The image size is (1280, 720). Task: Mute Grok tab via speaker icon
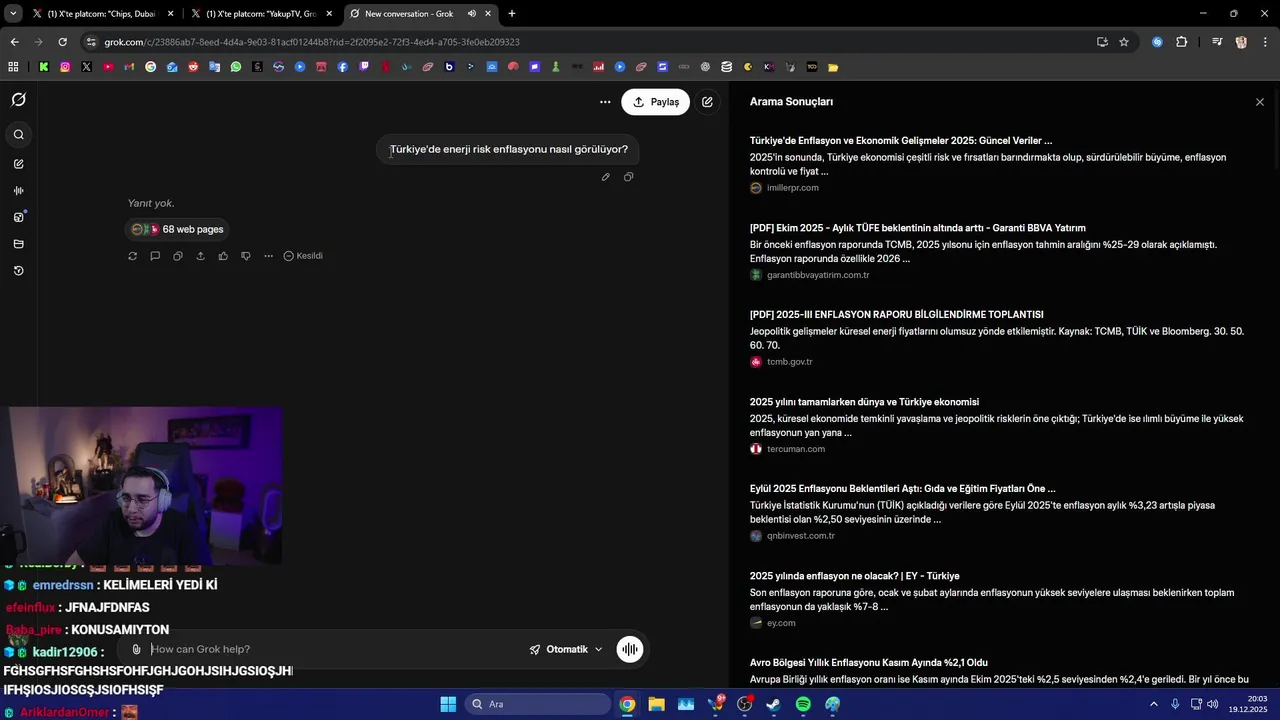471,14
